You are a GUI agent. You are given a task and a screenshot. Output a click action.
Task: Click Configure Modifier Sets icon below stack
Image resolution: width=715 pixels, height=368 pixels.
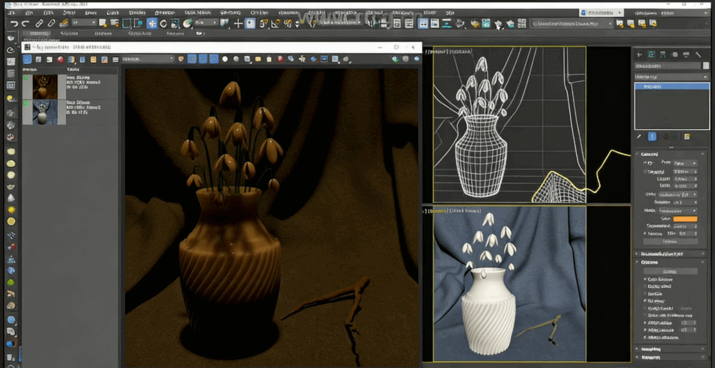click(x=687, y=136)
